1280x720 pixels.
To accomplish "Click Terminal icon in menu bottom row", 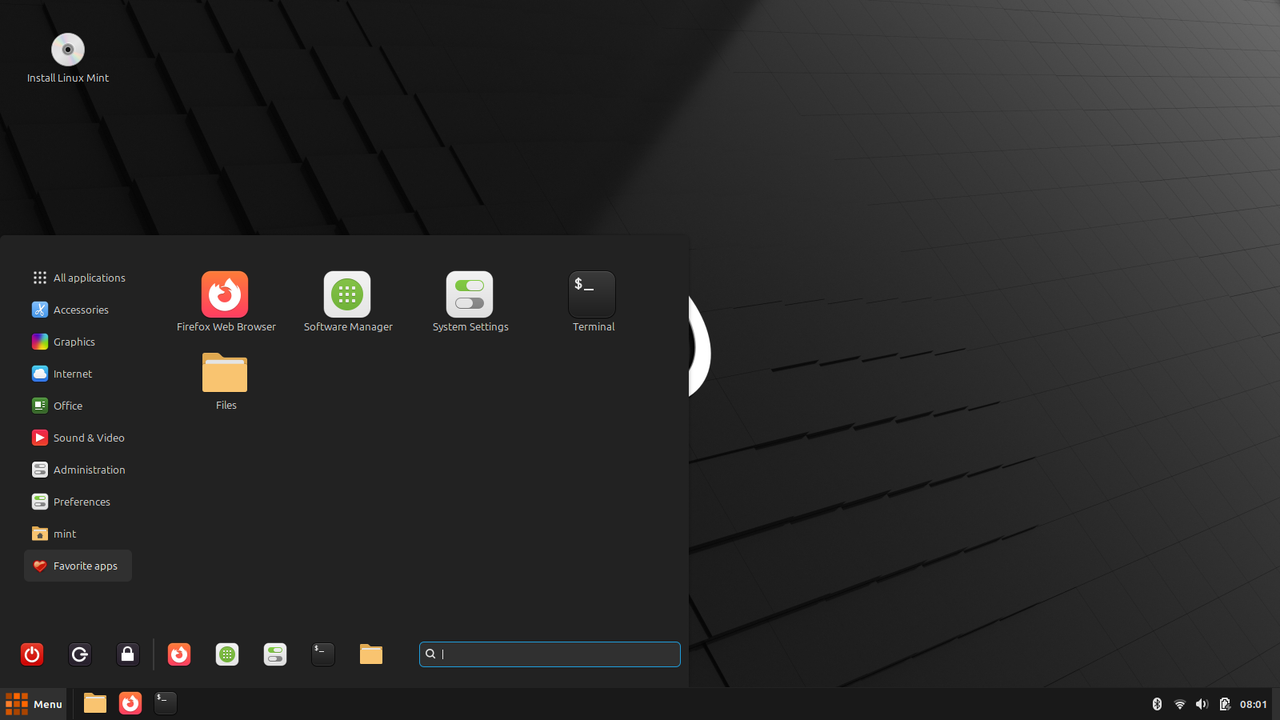I will coord(322,655).
